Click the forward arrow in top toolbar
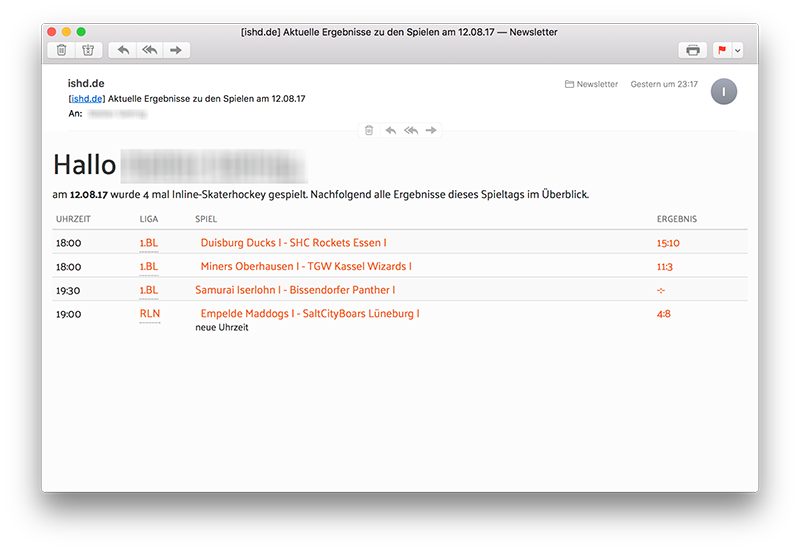The height and width of the screenshot is (551, 800). (176, 50)
